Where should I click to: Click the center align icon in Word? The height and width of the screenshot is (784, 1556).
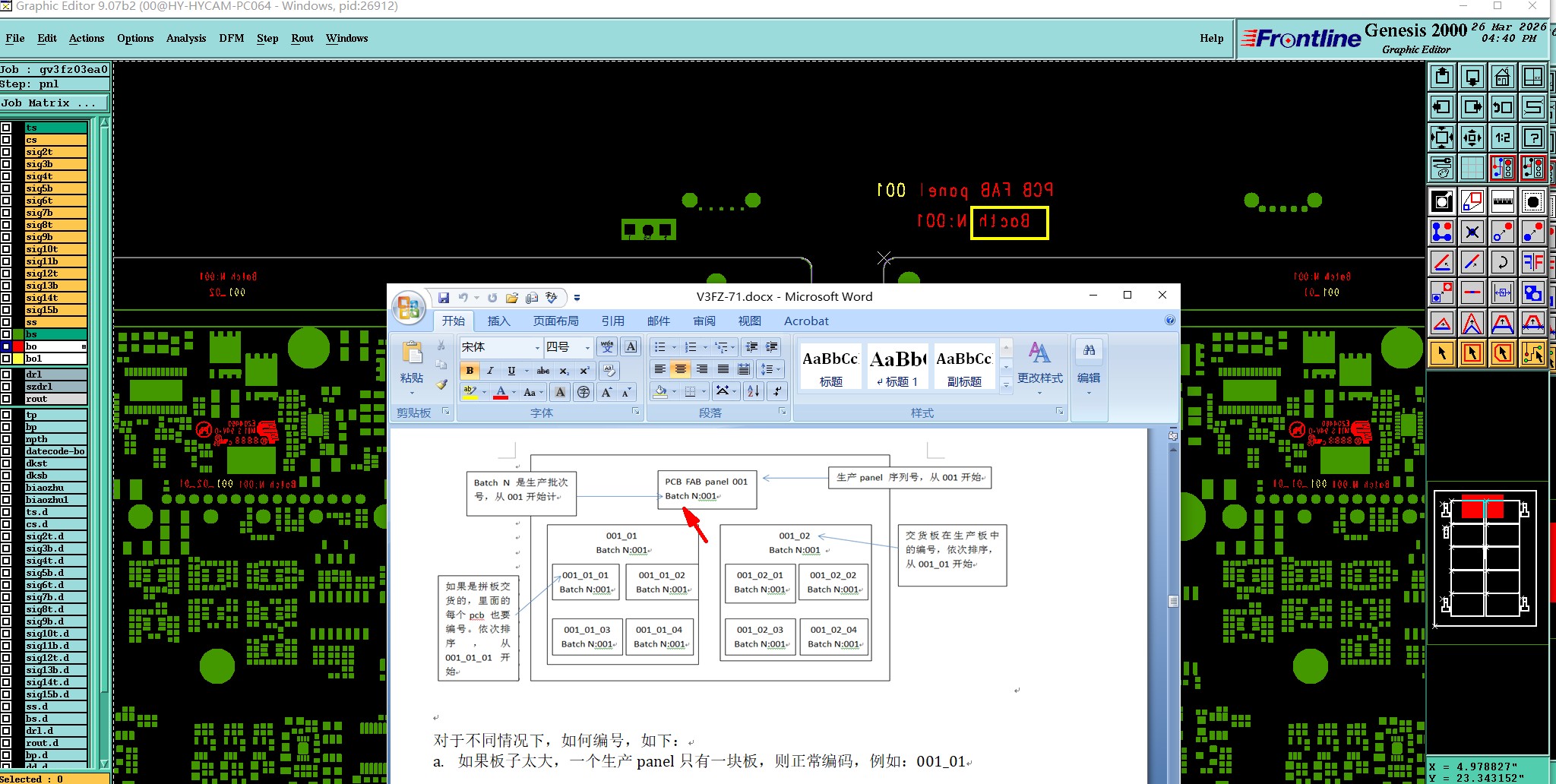coord(681,369)
